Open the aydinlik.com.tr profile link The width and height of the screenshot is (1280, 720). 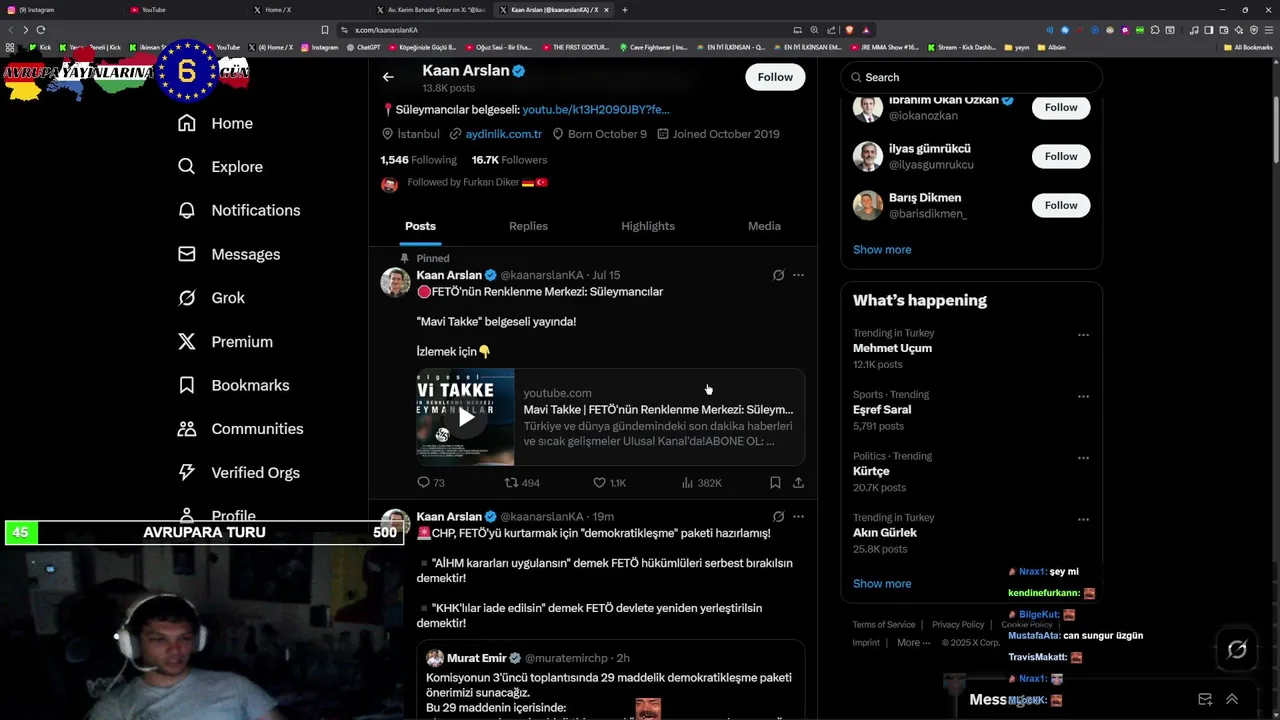(x=503, y=134)
